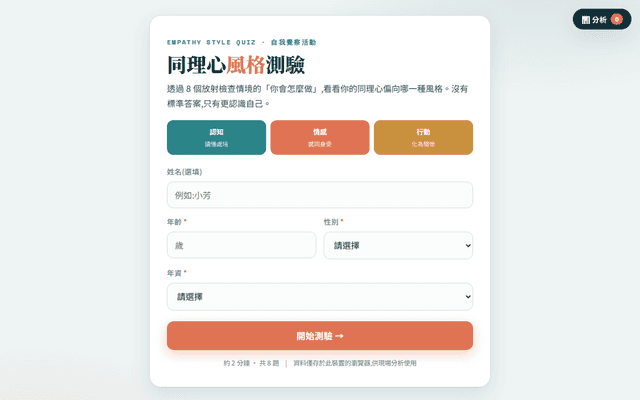Click the 開始測驗 button
640x400 pixels.
tap(320, 336)
